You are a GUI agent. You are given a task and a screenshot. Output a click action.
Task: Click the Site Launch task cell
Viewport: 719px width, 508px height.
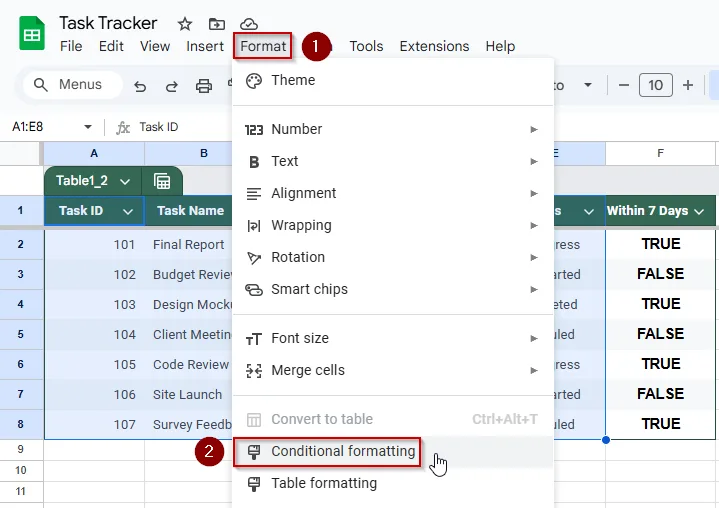(x=188, y=394)
